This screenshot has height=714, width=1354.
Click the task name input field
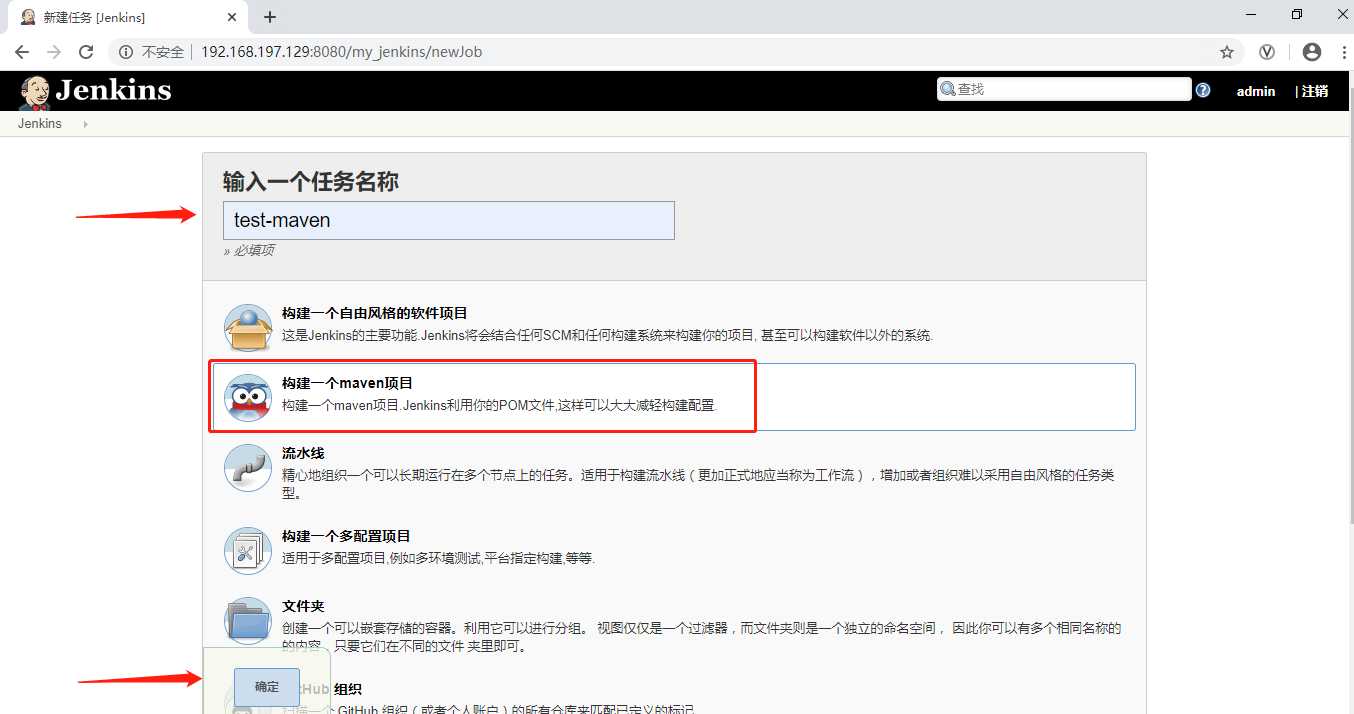click(x=449, y=220)
